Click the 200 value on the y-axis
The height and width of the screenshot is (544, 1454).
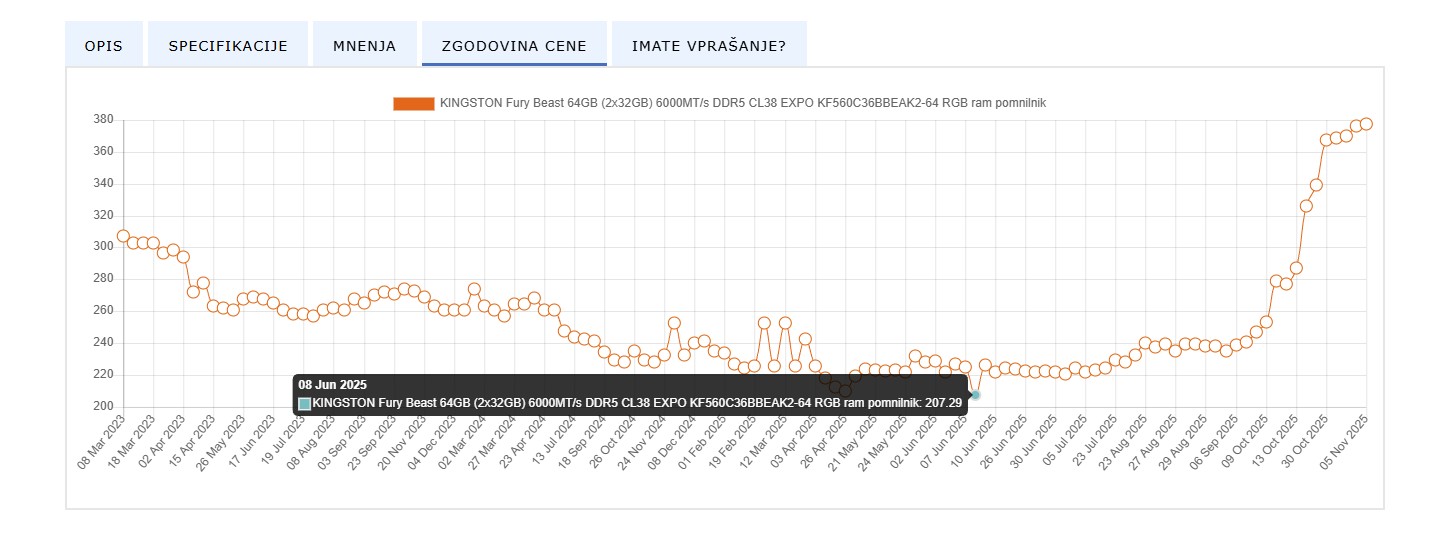pyautogui.click(x=104, y=406)
